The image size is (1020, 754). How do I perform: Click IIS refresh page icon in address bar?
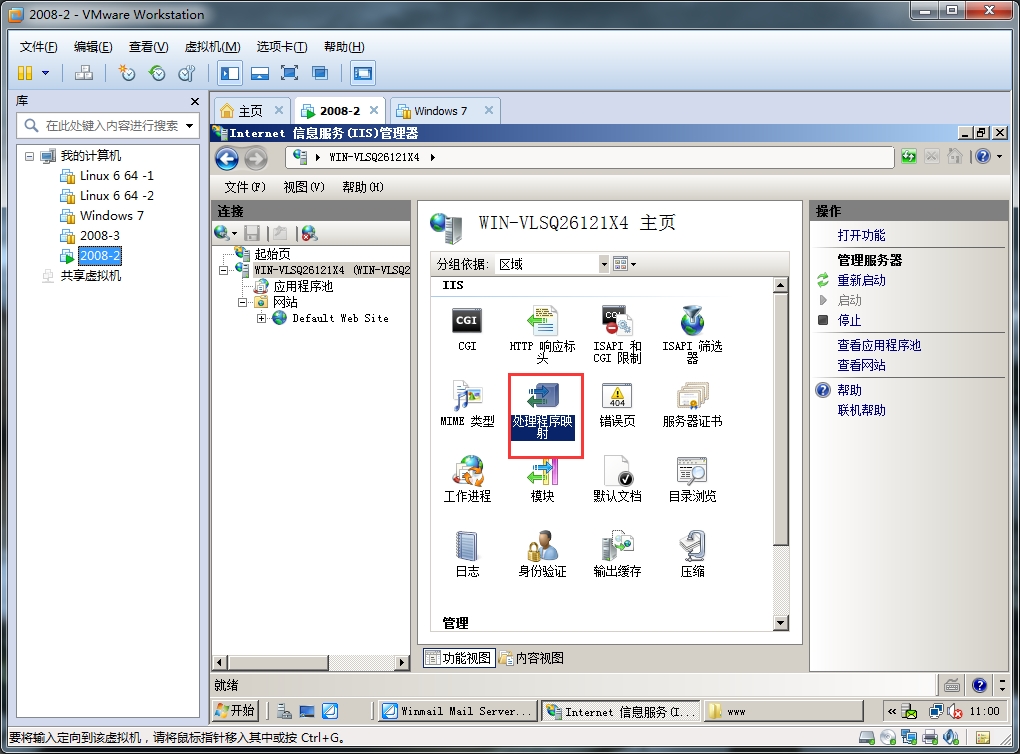(909, 156)
